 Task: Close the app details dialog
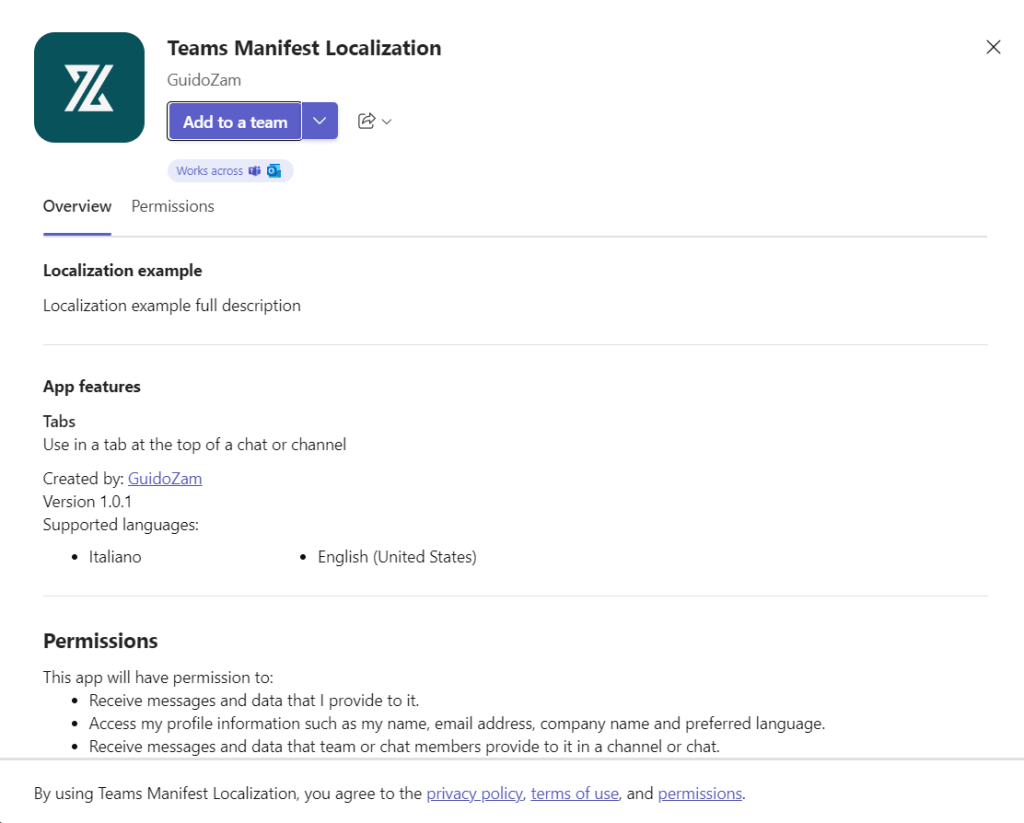tap(993, 47)
